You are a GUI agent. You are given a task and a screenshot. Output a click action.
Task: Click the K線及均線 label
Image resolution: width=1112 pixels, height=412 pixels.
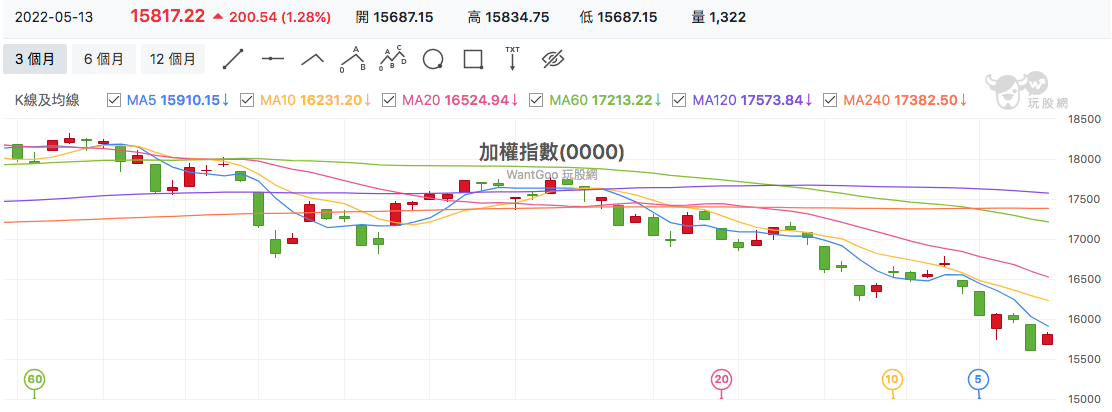click(x=48, y=100)
